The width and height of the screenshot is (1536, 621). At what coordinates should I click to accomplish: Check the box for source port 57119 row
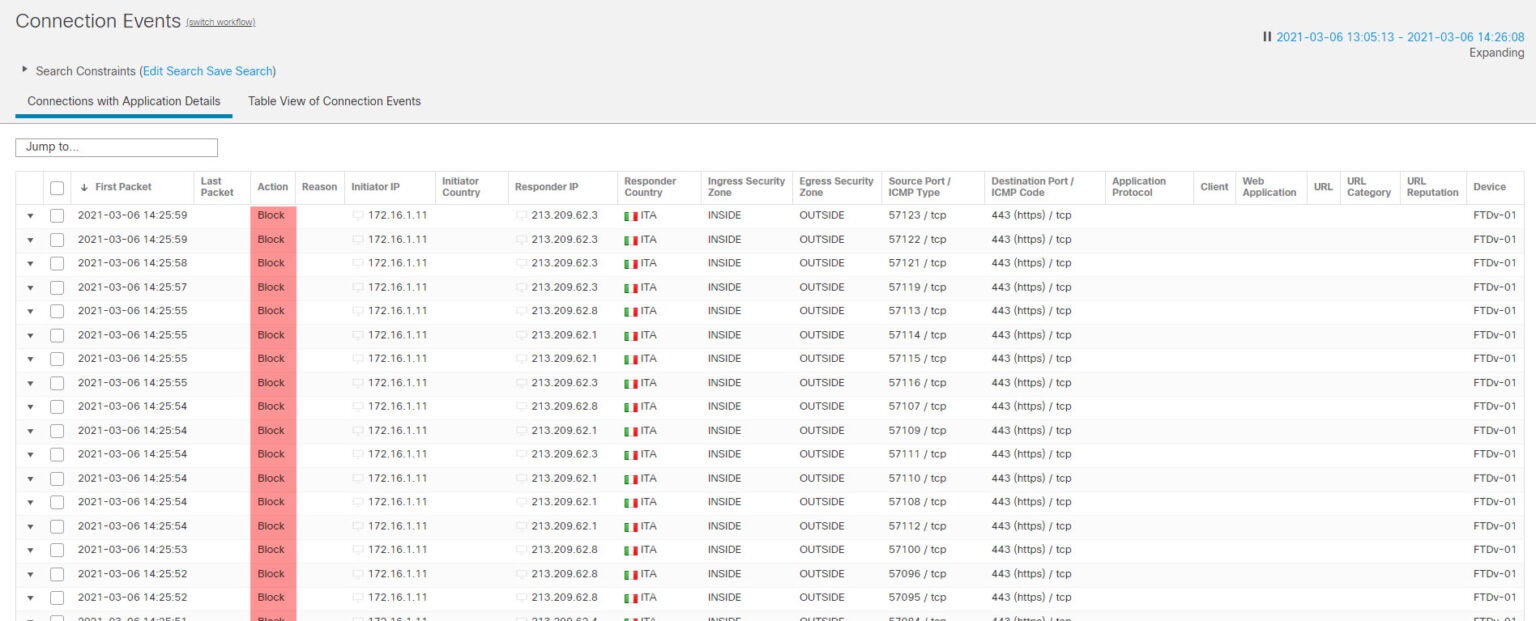pyautogui.click(x=57, y=287)
